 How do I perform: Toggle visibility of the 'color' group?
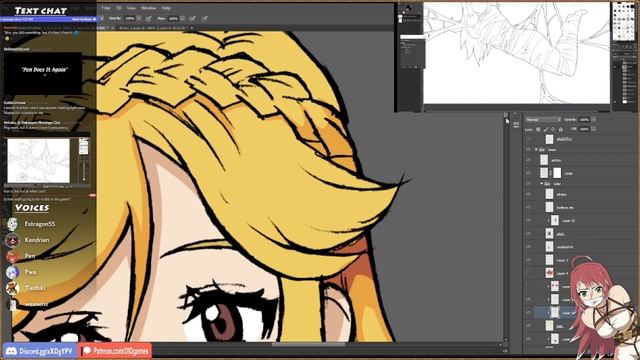529,184
